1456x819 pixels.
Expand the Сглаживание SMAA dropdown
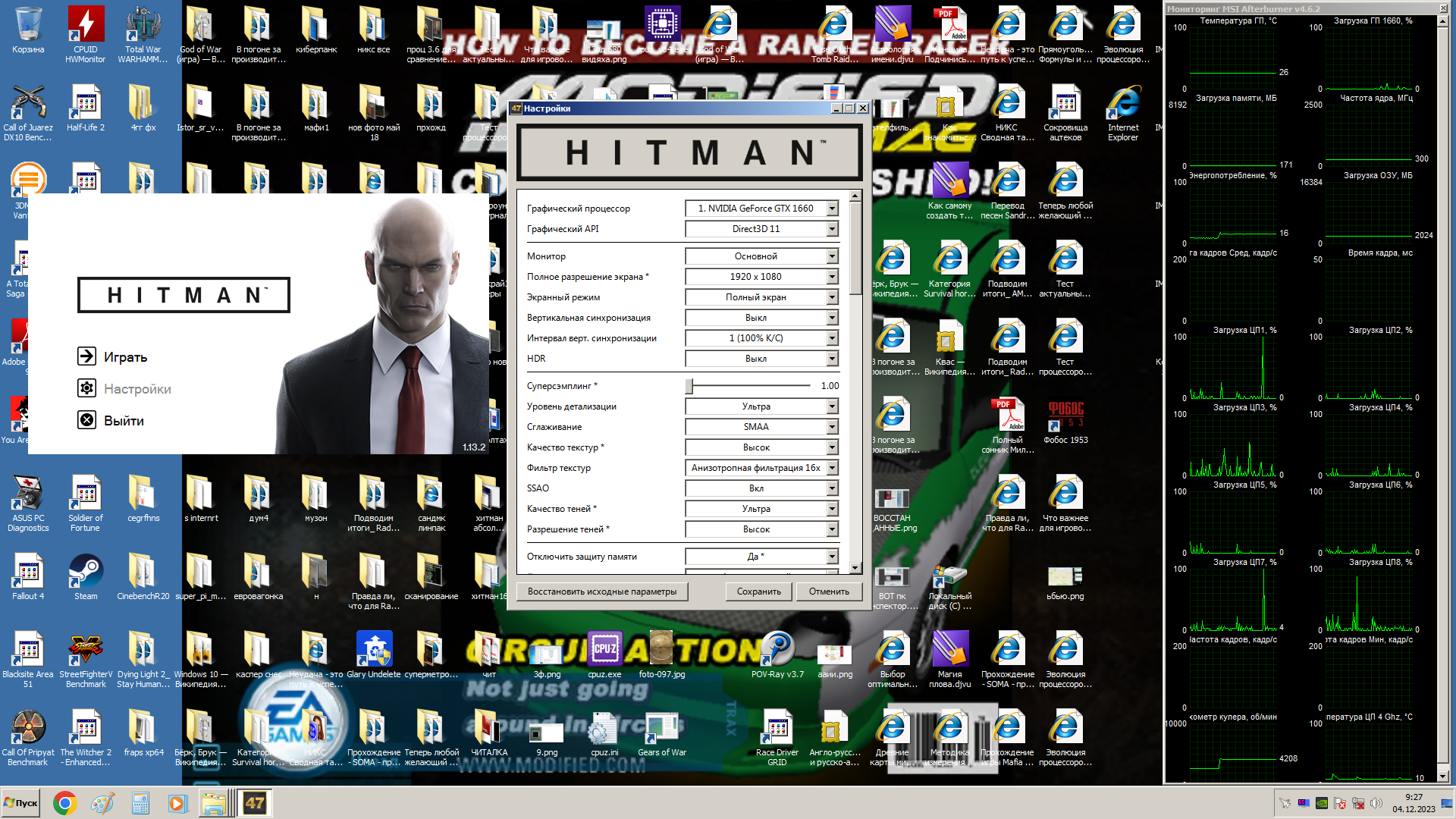[x=832, y=427]
